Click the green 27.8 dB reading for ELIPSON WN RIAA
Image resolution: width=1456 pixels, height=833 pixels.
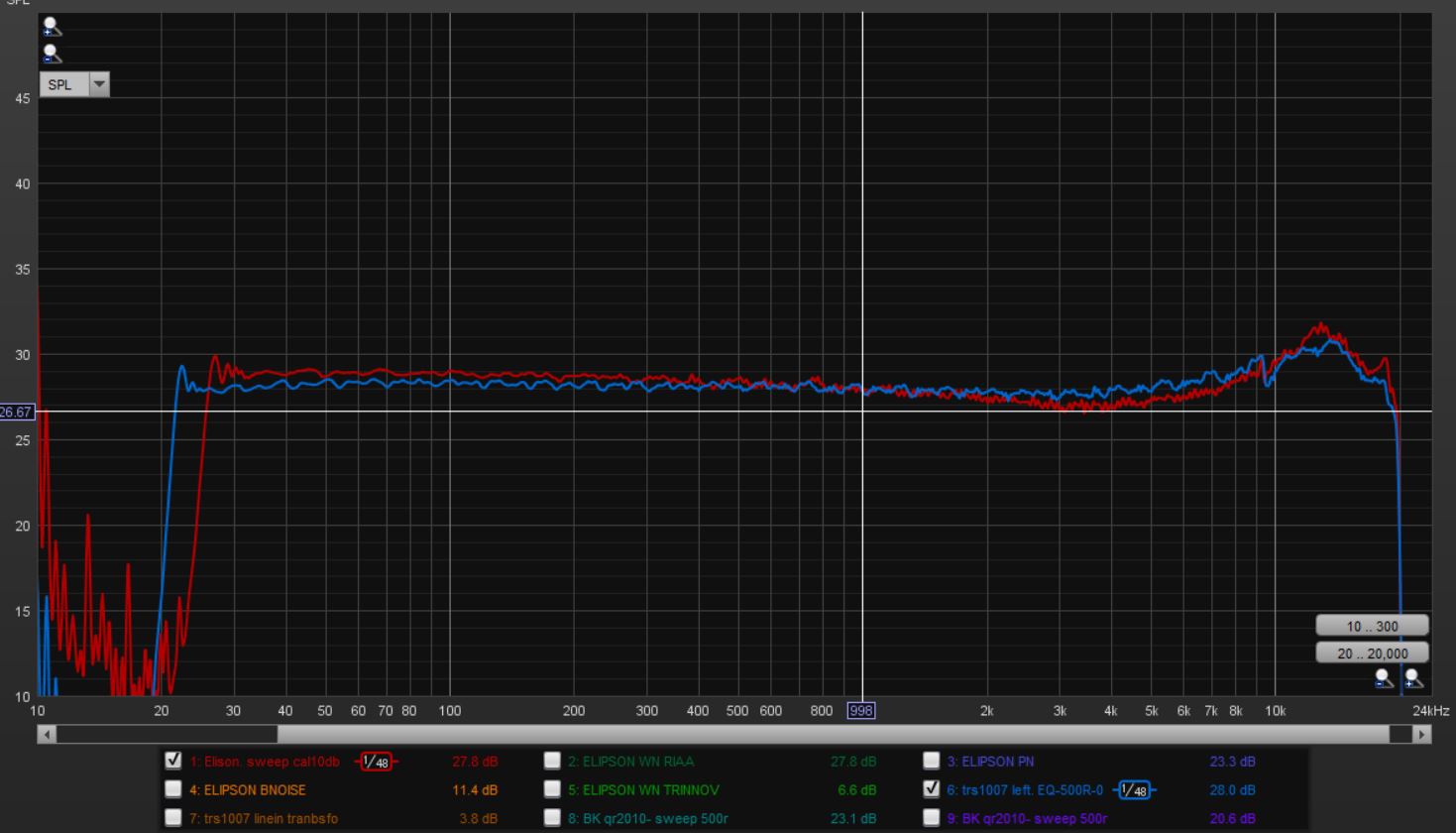coord(853,762)
